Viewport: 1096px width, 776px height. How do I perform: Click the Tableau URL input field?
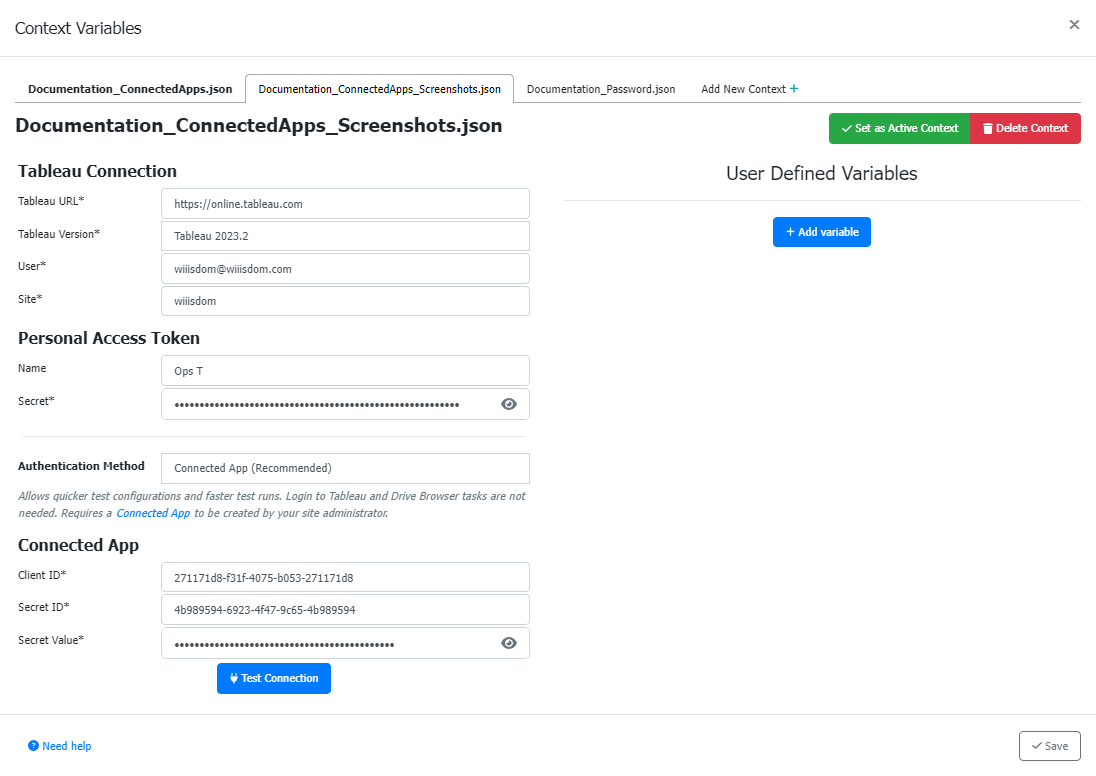[x=345, y=203]
